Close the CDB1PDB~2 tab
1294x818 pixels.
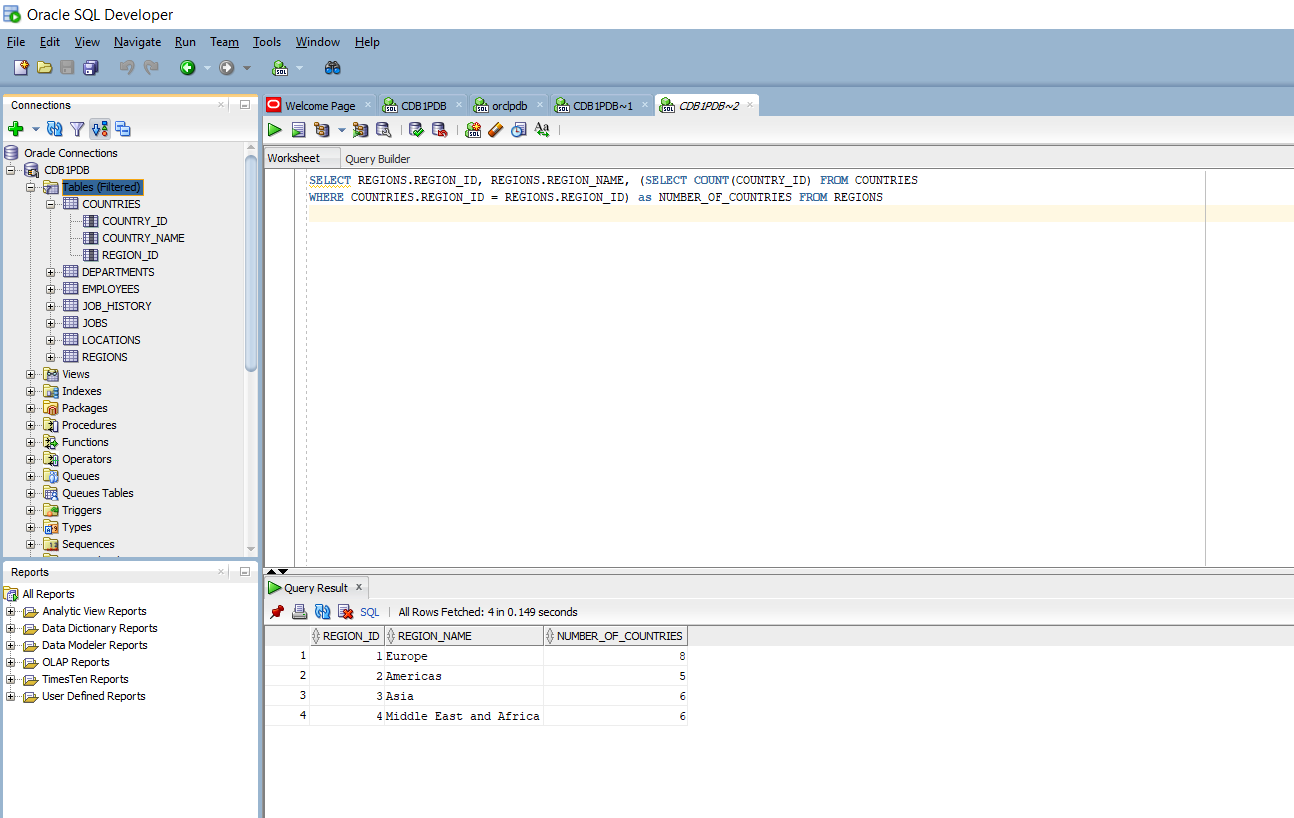pyautogui.click(x=748, y=105)
